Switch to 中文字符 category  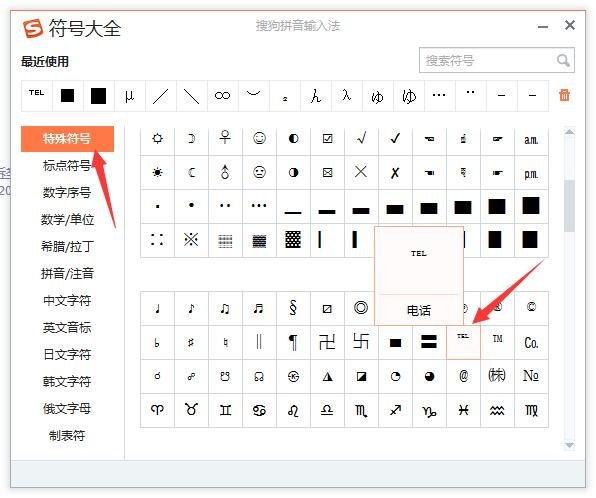tap(67, 301)
